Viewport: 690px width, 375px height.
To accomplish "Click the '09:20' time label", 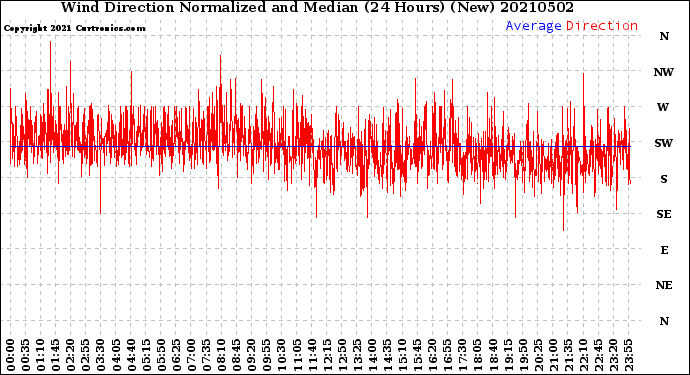I will pyautogui.click(x=252, y=355).
